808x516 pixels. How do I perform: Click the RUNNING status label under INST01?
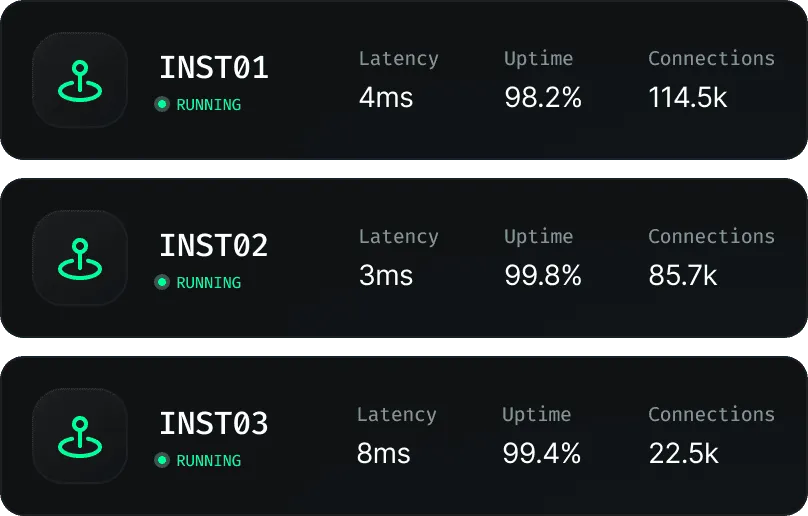coord(208,104)
